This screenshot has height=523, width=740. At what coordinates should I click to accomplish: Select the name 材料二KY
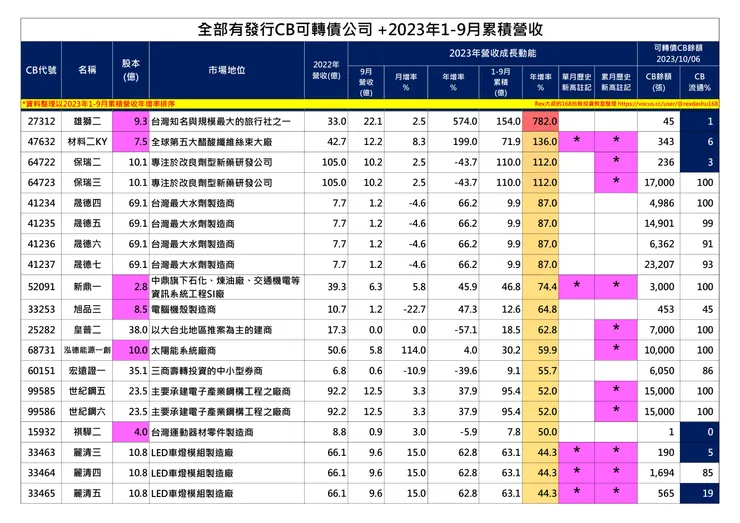point(87,142)
